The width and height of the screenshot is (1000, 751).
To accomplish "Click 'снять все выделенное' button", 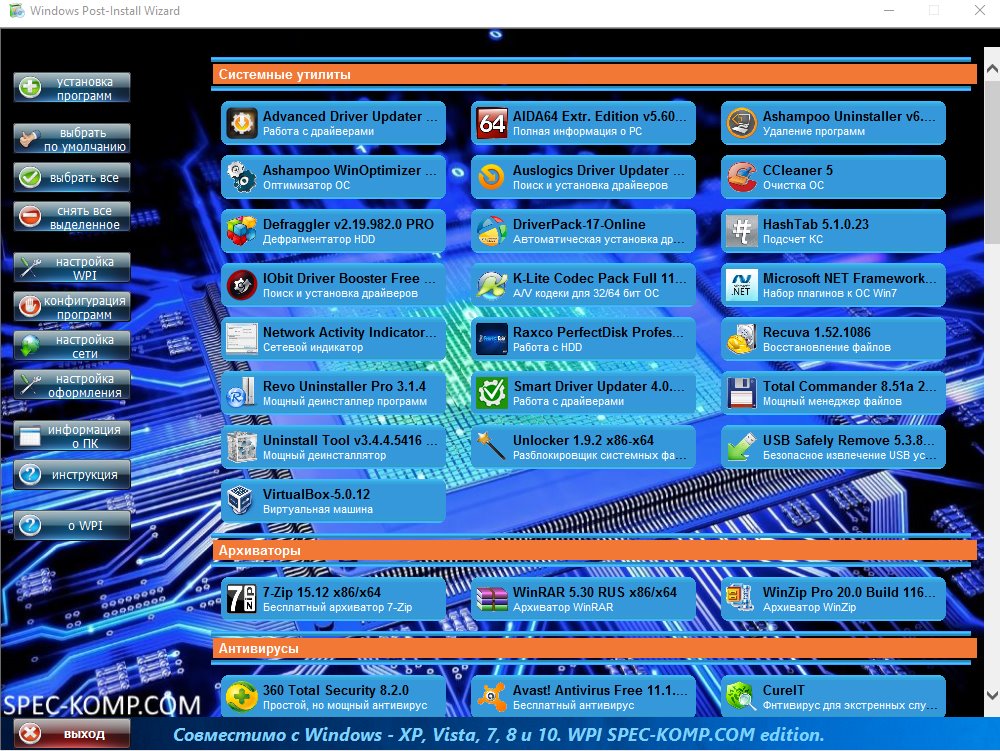I will click(x=72, y=217).
